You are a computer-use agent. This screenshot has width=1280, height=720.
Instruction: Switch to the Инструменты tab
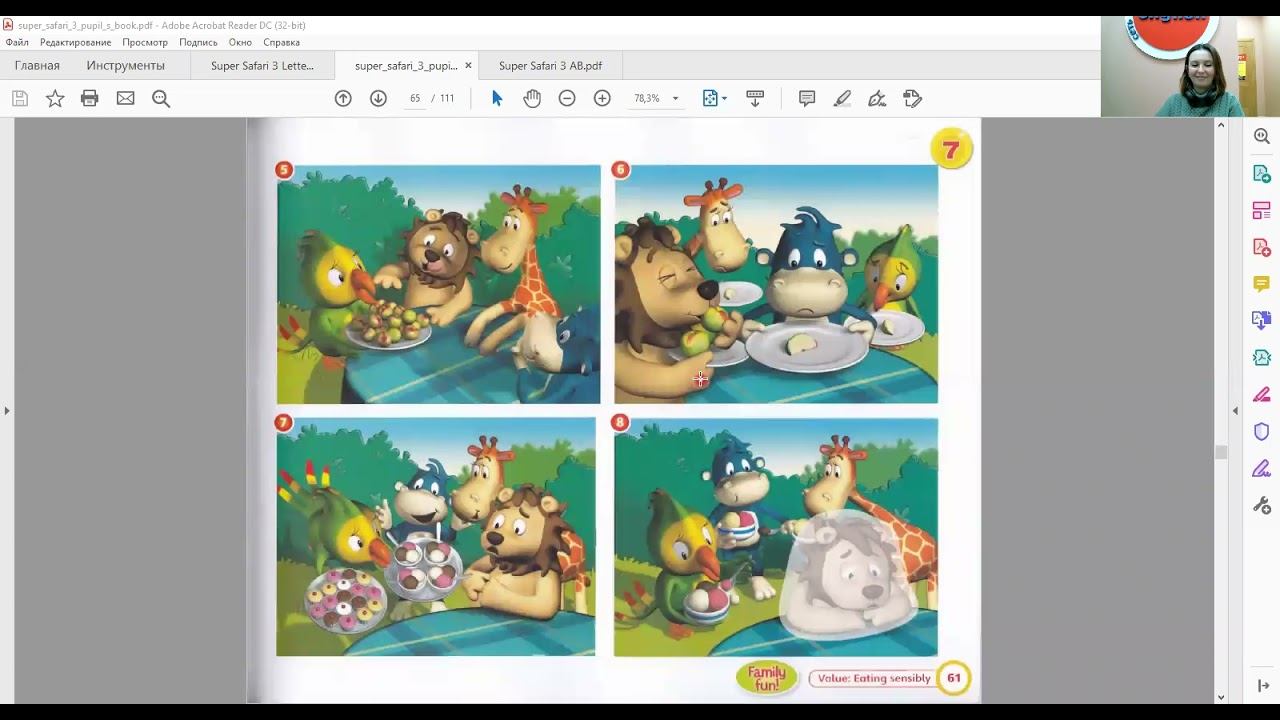click(x=126, y=66)
